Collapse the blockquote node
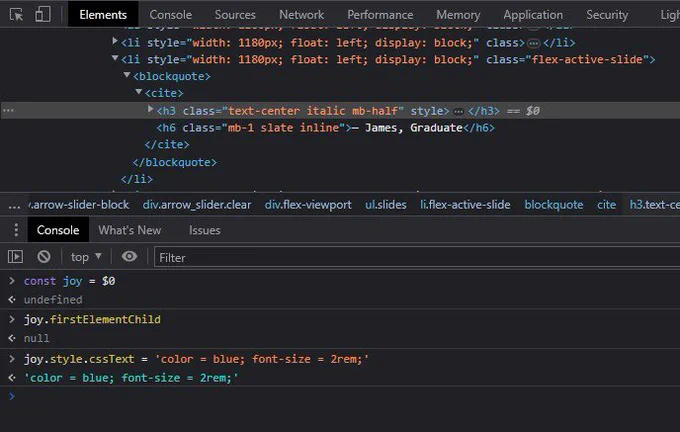The image size is (680, 432). (x=127, y=75)
